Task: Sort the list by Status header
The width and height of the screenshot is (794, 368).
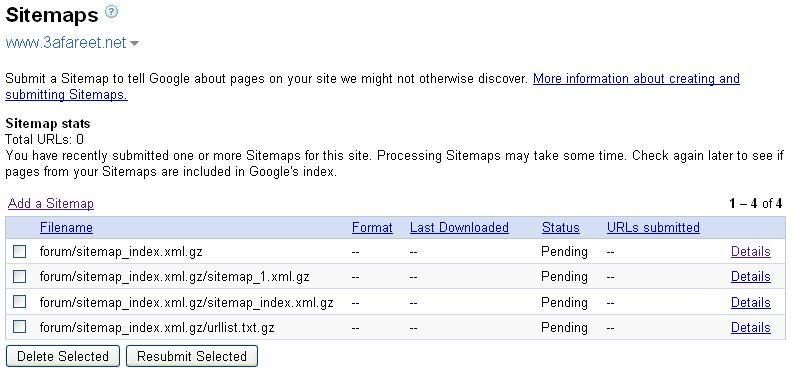Action: tap(561, 228)
